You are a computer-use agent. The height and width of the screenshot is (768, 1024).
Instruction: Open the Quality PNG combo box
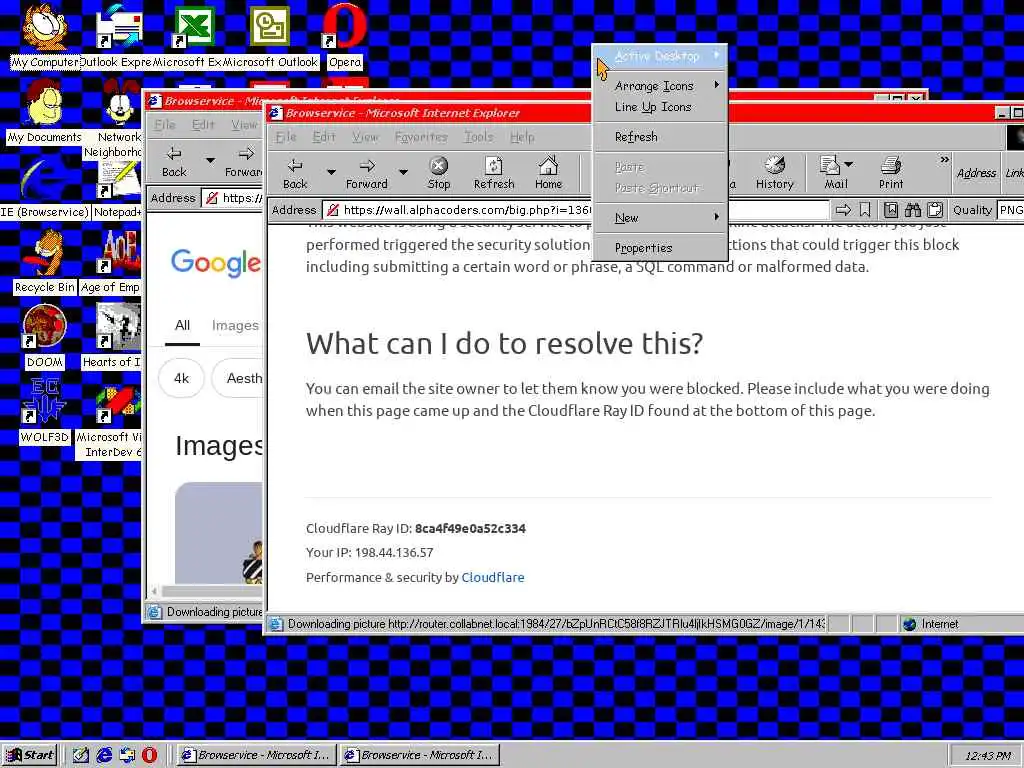[x=1010, y=210]
